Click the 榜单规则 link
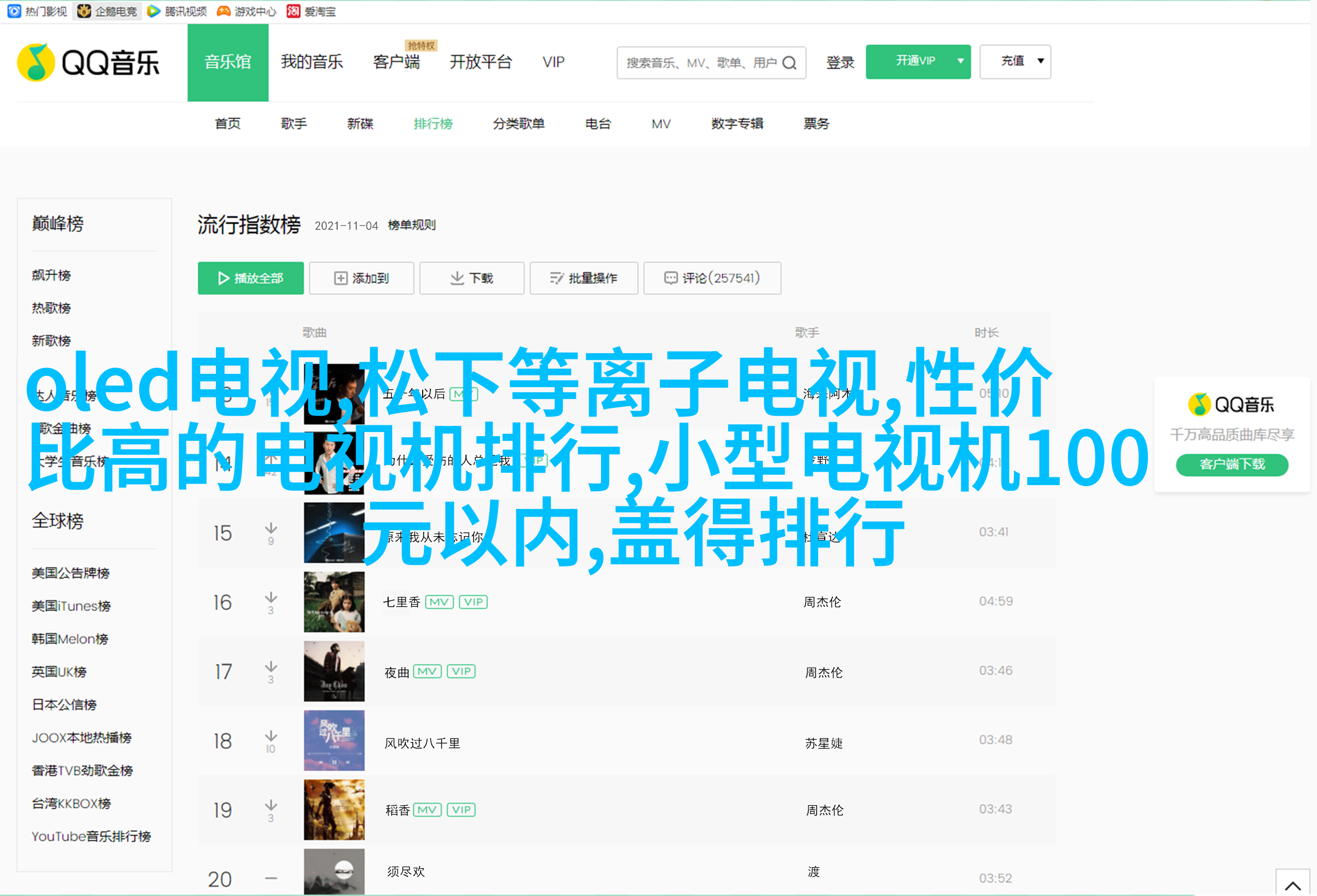1317x896 pixels. point(411,225)
